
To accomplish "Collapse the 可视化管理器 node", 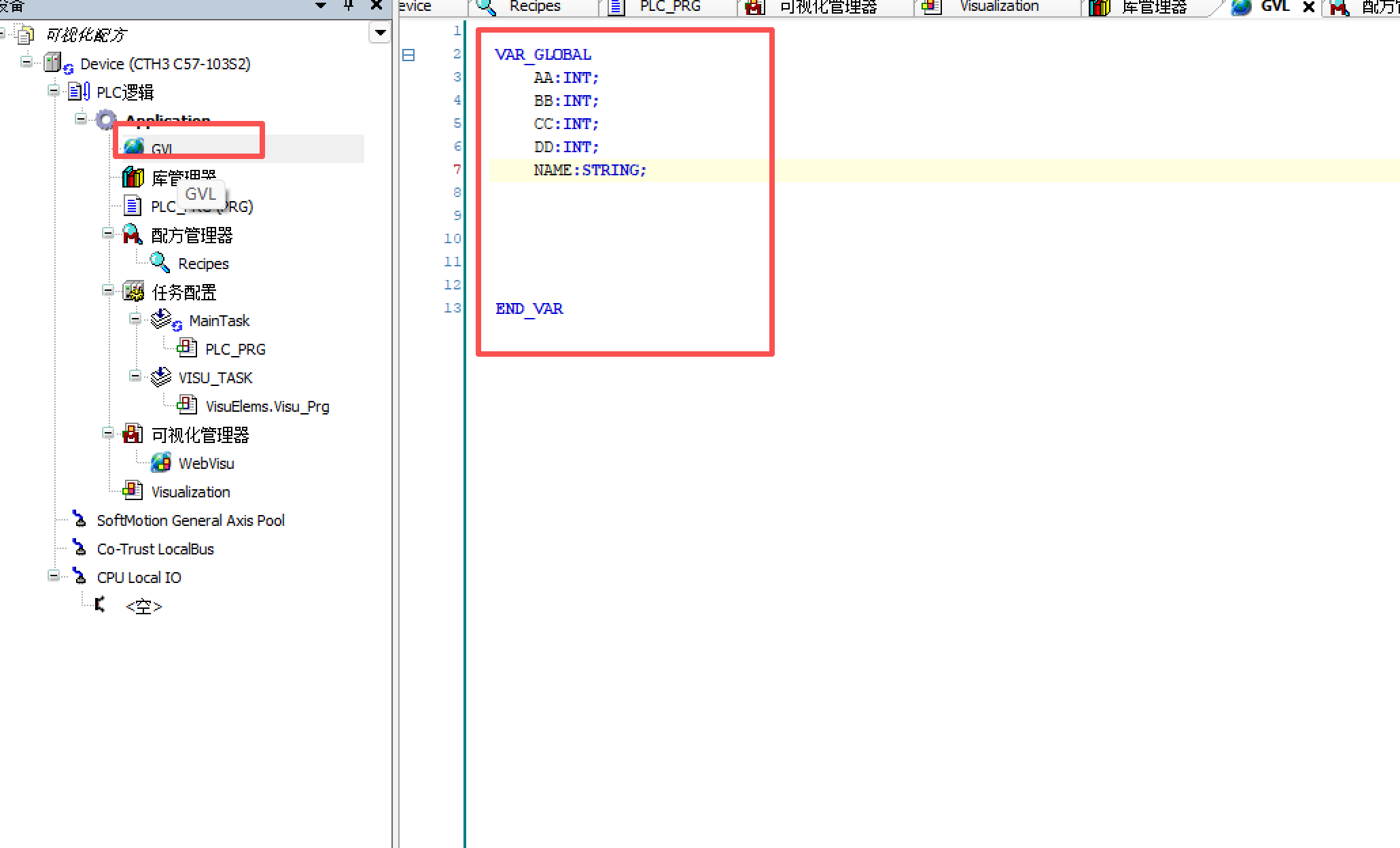I will (x=107, y=433).
